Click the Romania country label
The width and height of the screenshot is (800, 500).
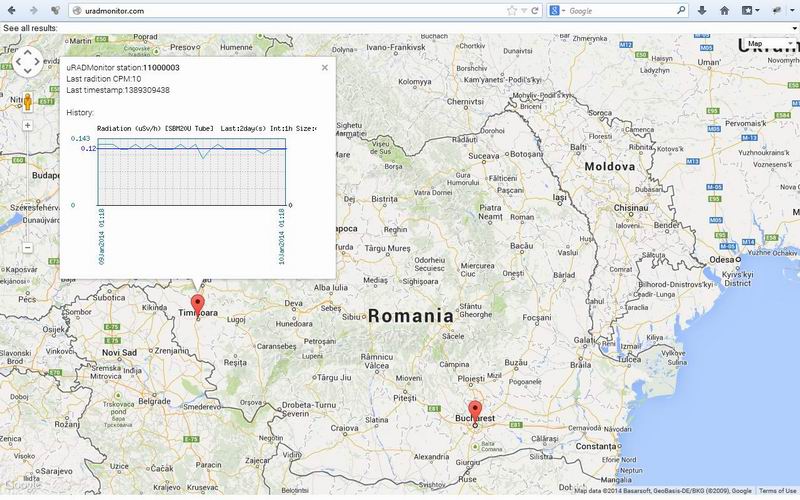pyautogui.click(x=411, y=316)
